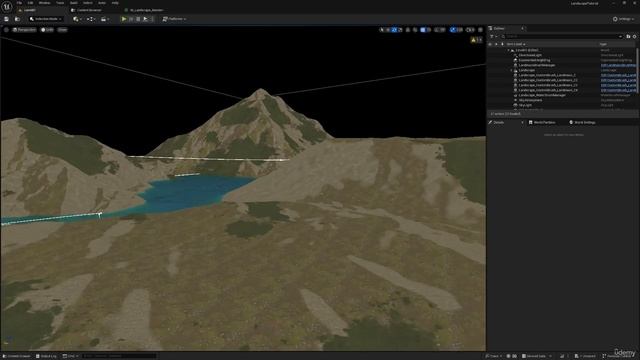Open the Selection Mode dropdown
This screenshot has height=360, width=640.
click(45, 19)
